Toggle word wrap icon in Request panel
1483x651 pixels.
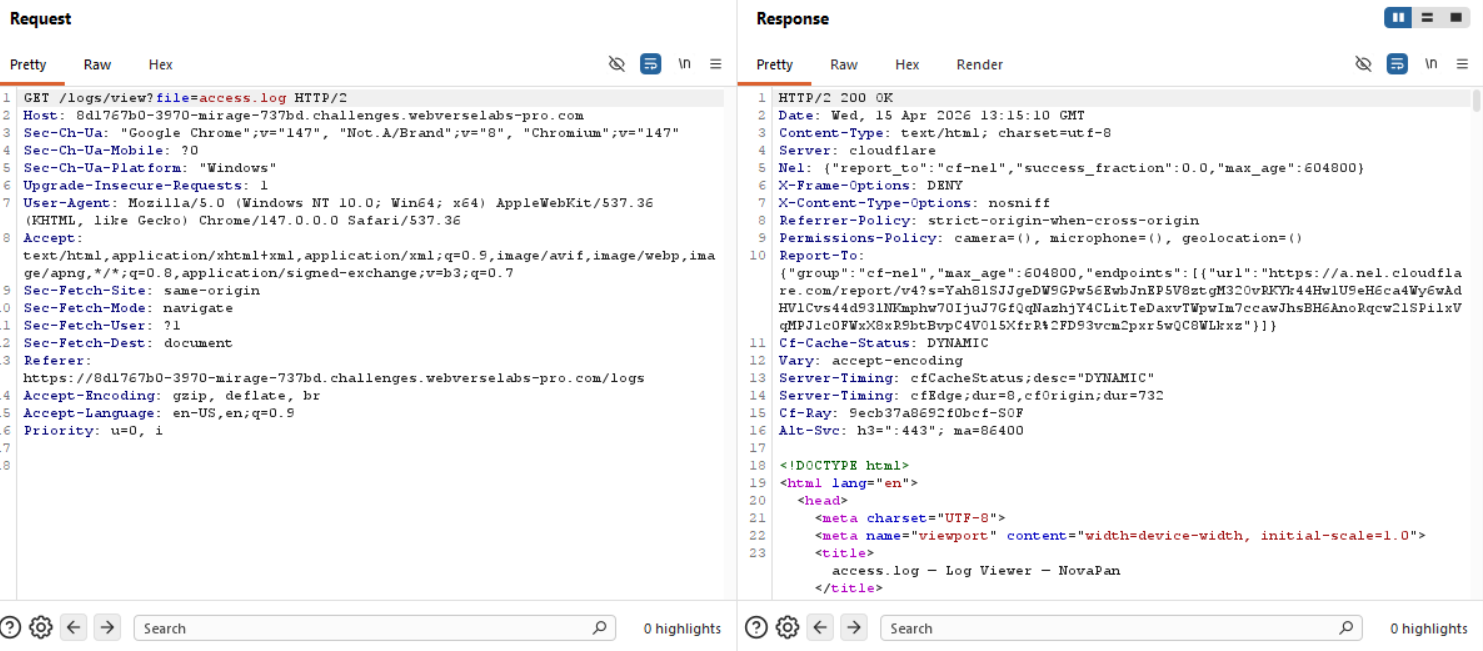click(x=650, y=64)
